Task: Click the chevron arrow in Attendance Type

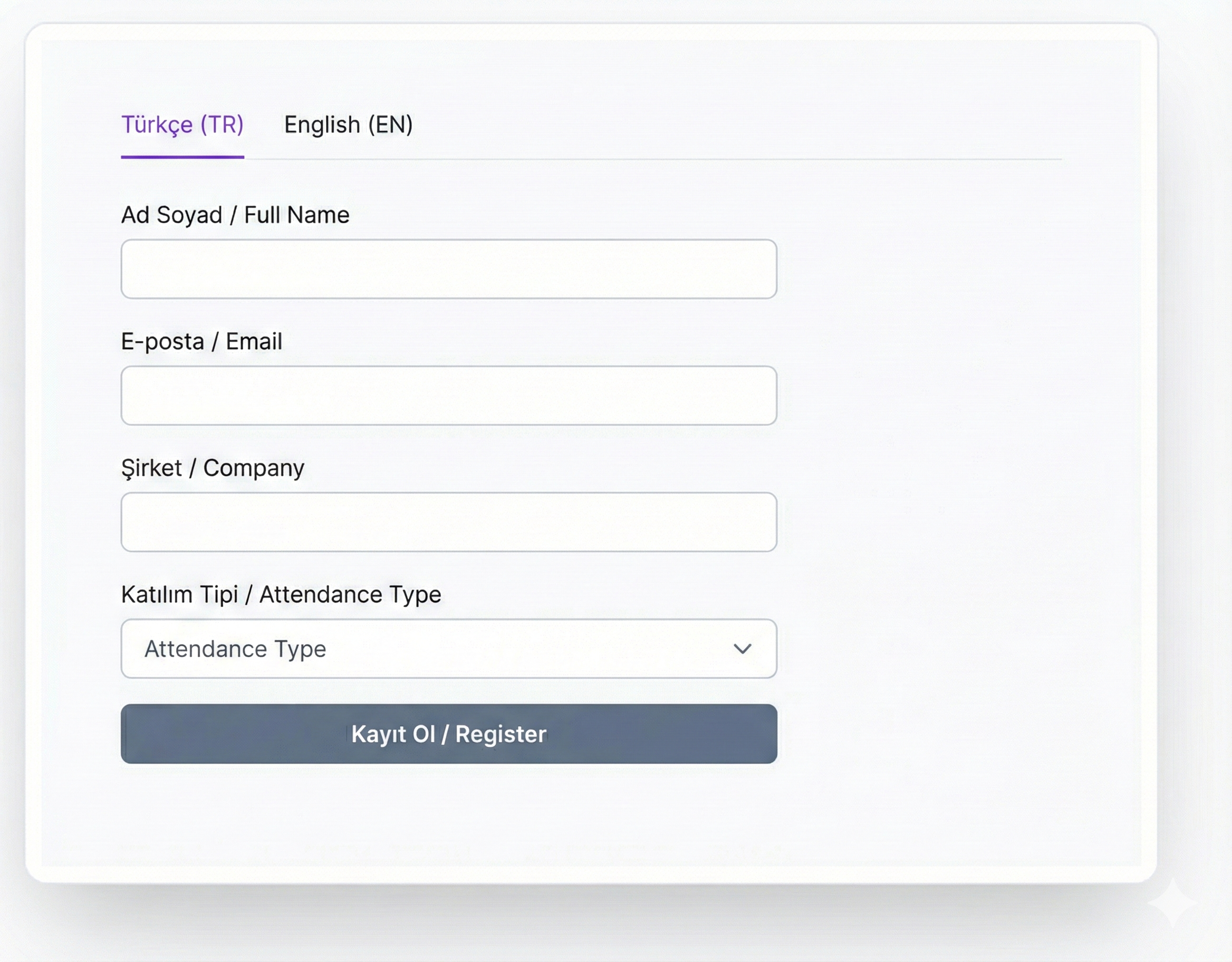Action: 742,649
